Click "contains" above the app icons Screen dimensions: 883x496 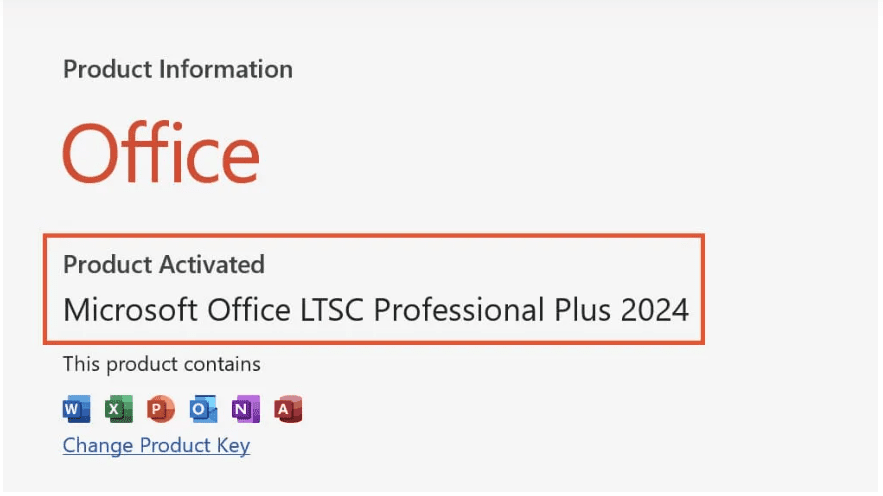pos(226,364)
